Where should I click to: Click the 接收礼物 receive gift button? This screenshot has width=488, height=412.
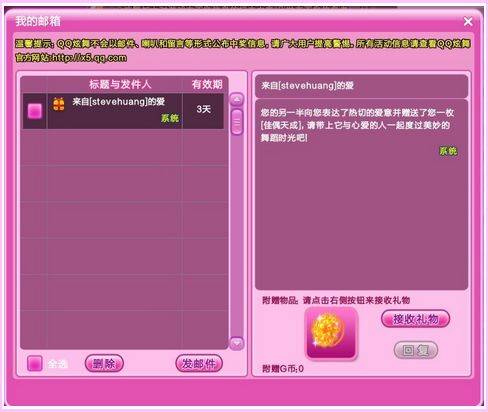click(415, 319)
